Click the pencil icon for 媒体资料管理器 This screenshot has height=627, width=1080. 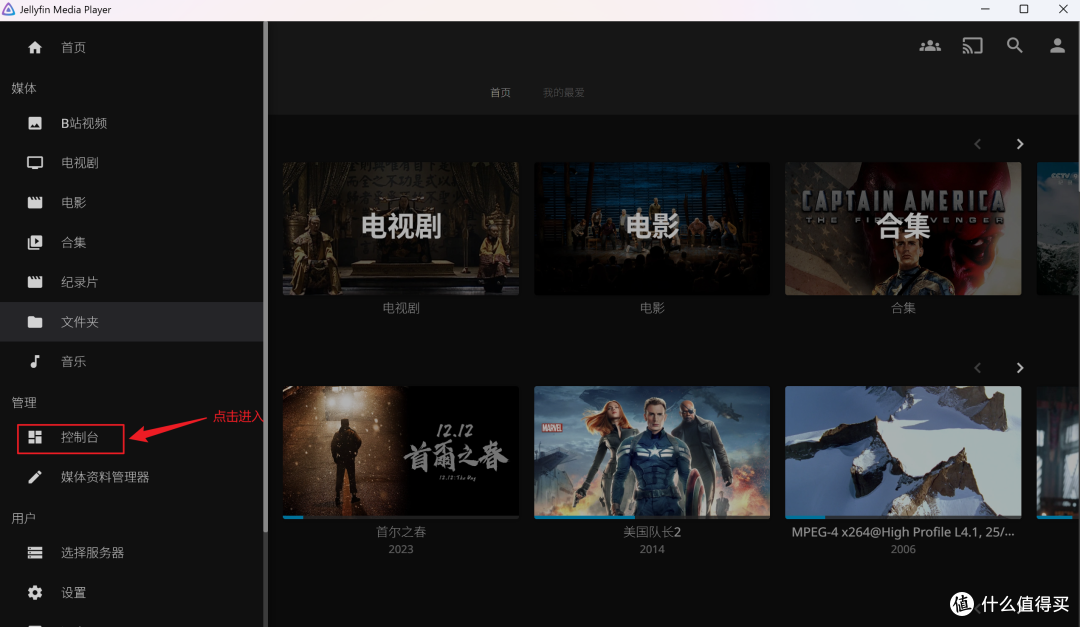point(34,477)
